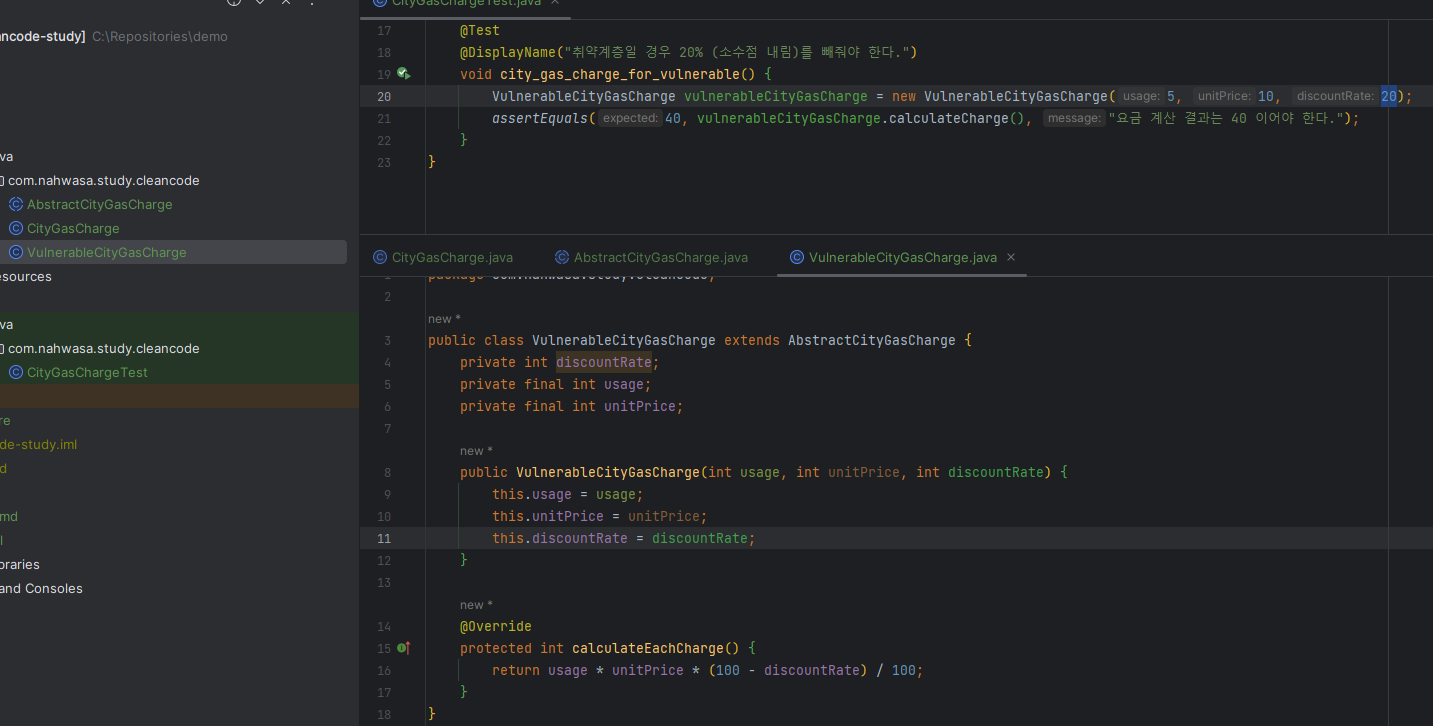Select the Consoles entry in the project tree
The width and height of the screenshot is (1433, 726).
point(41,588)
